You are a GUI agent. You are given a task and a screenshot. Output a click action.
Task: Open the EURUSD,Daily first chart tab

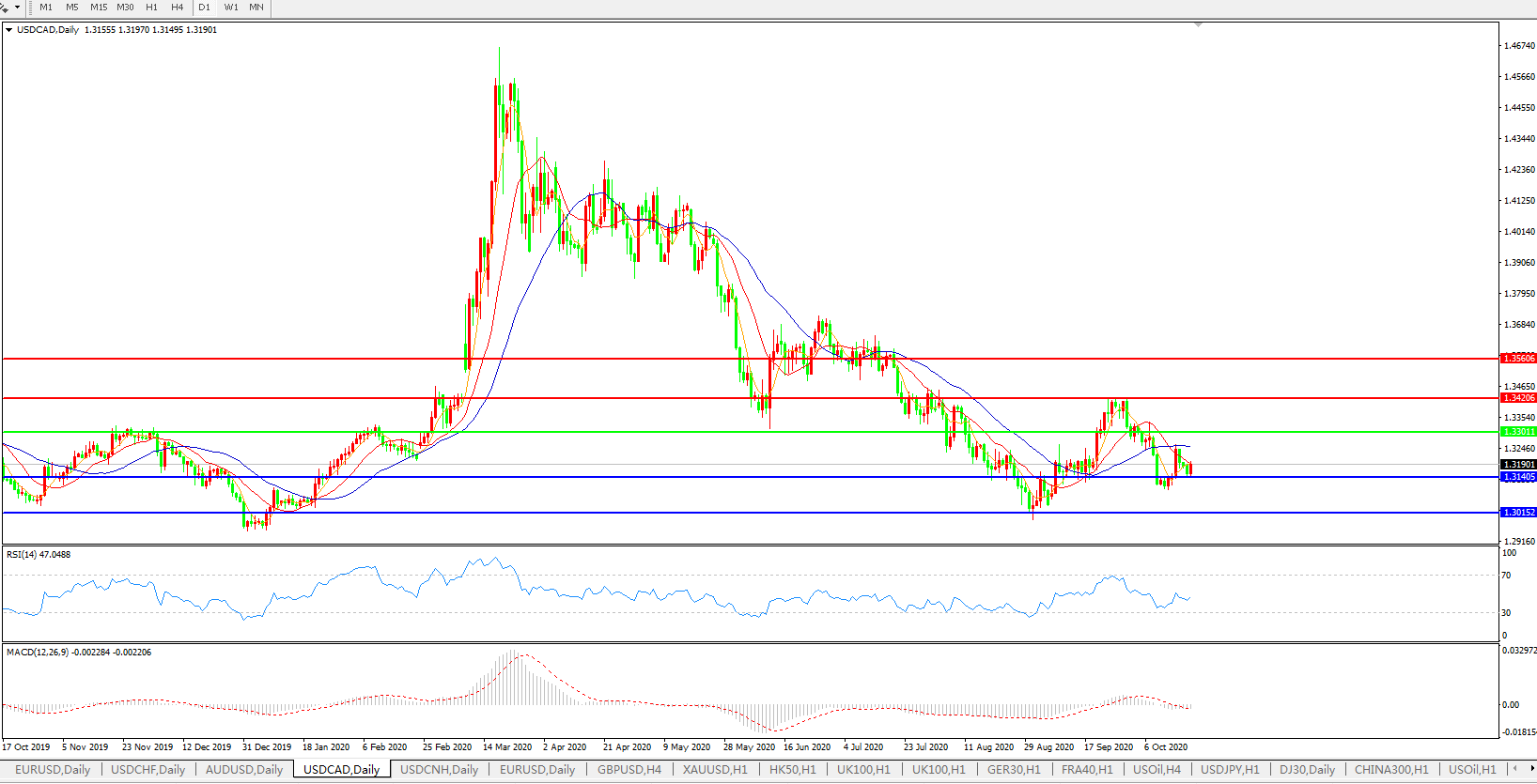coord(53,770)
